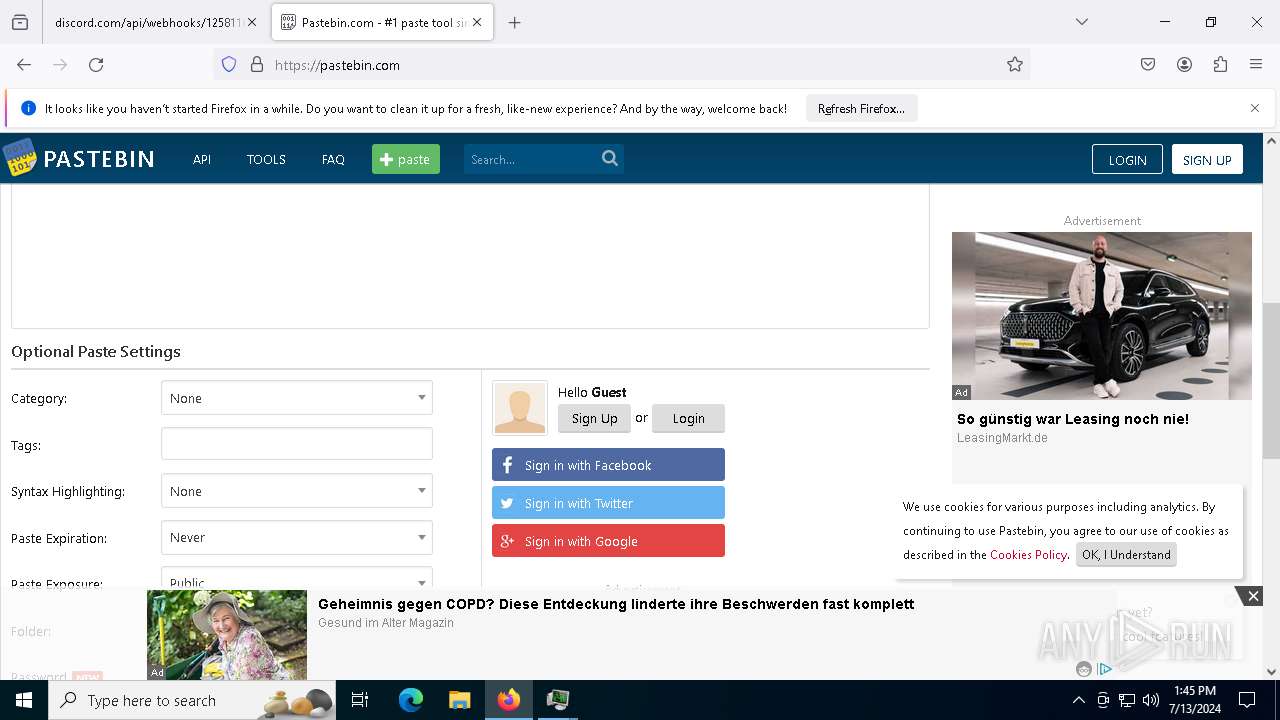Open the COPD ad headline link
This screenshot has height=720, width=1280.
tap(616, 604)
